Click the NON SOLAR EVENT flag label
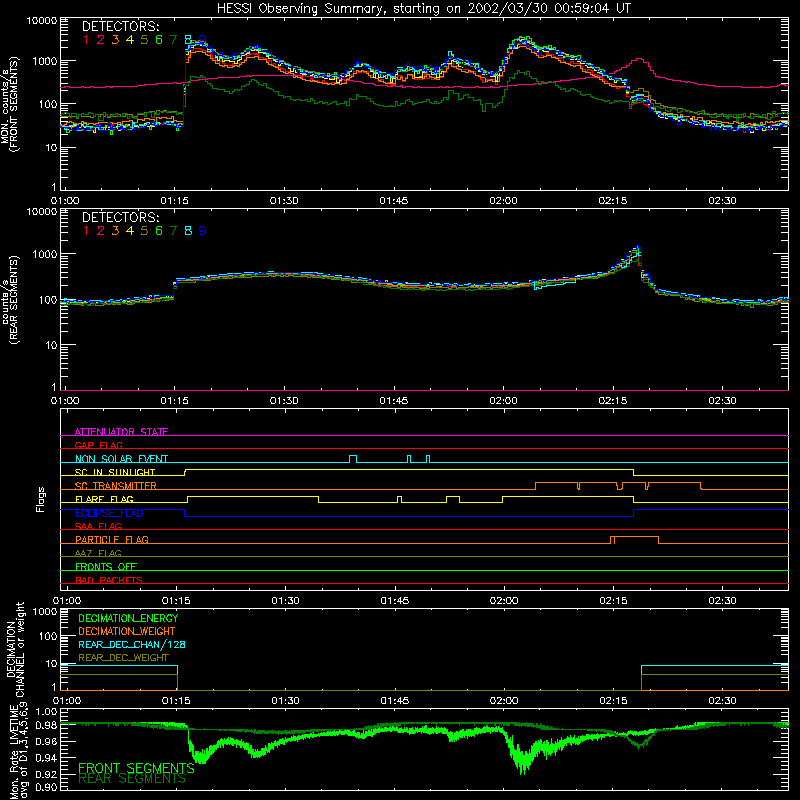 tap(121, 459)
